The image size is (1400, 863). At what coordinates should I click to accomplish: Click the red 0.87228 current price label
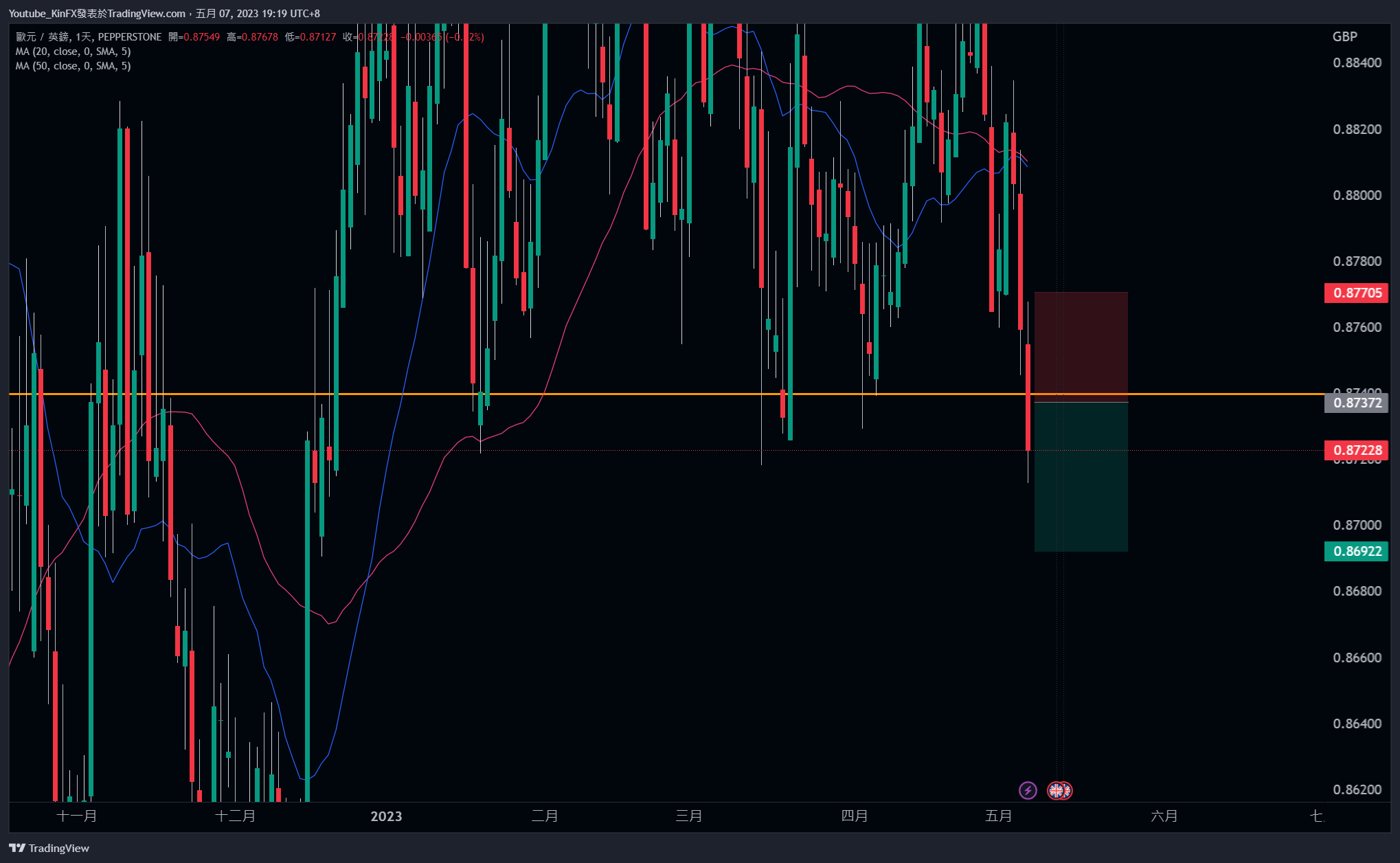point(1357,450)
